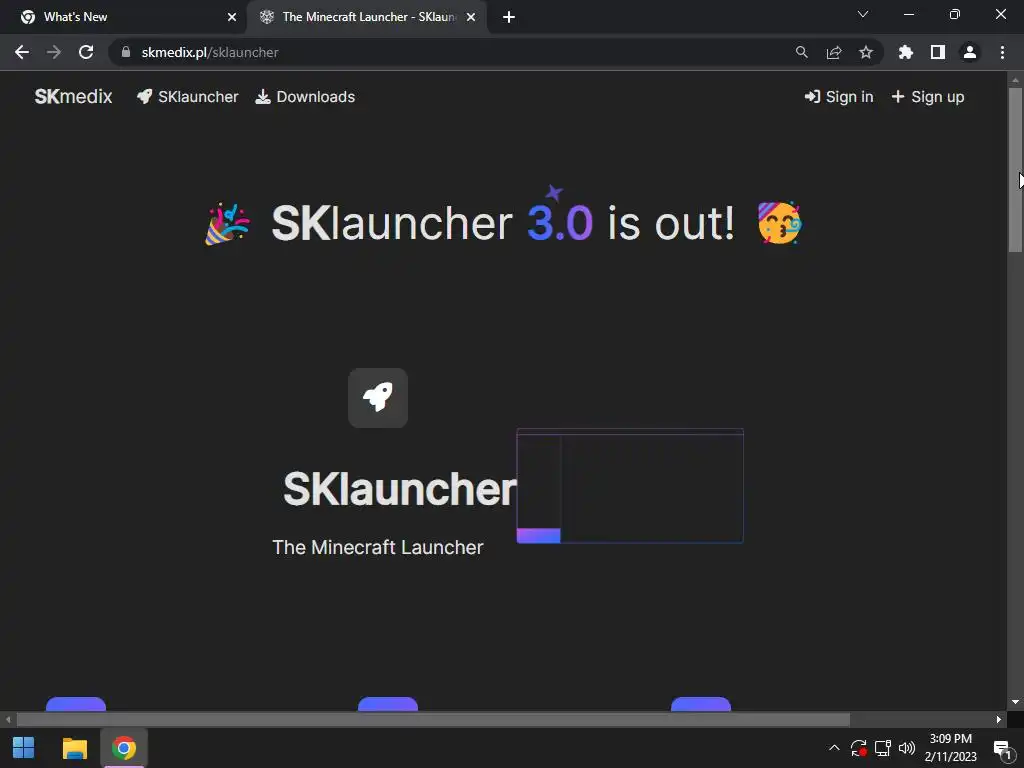Click the address bar URL field
1024x768 pixels.
pyautogui.click(x=457, y=52)
